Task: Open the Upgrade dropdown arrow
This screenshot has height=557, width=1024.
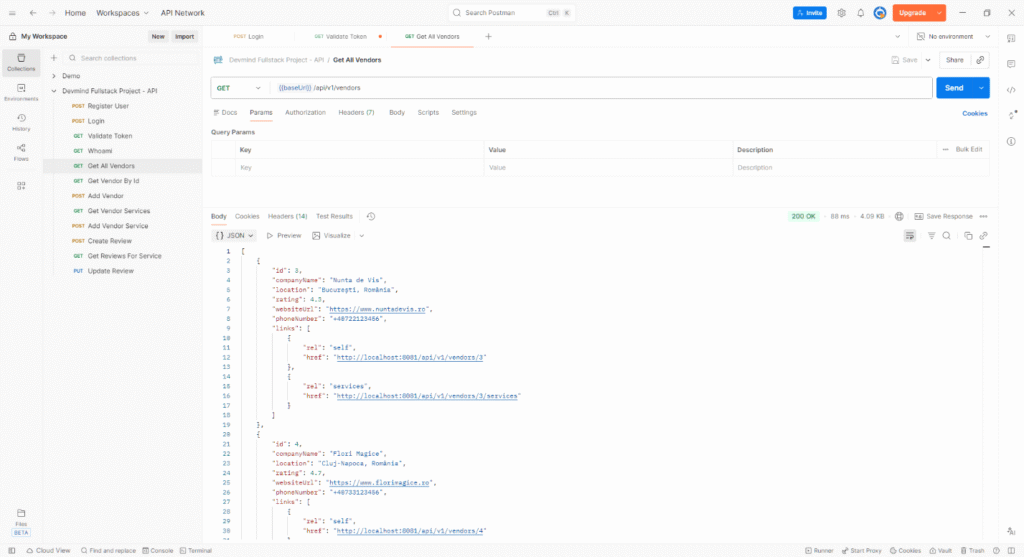Action: 939,13
